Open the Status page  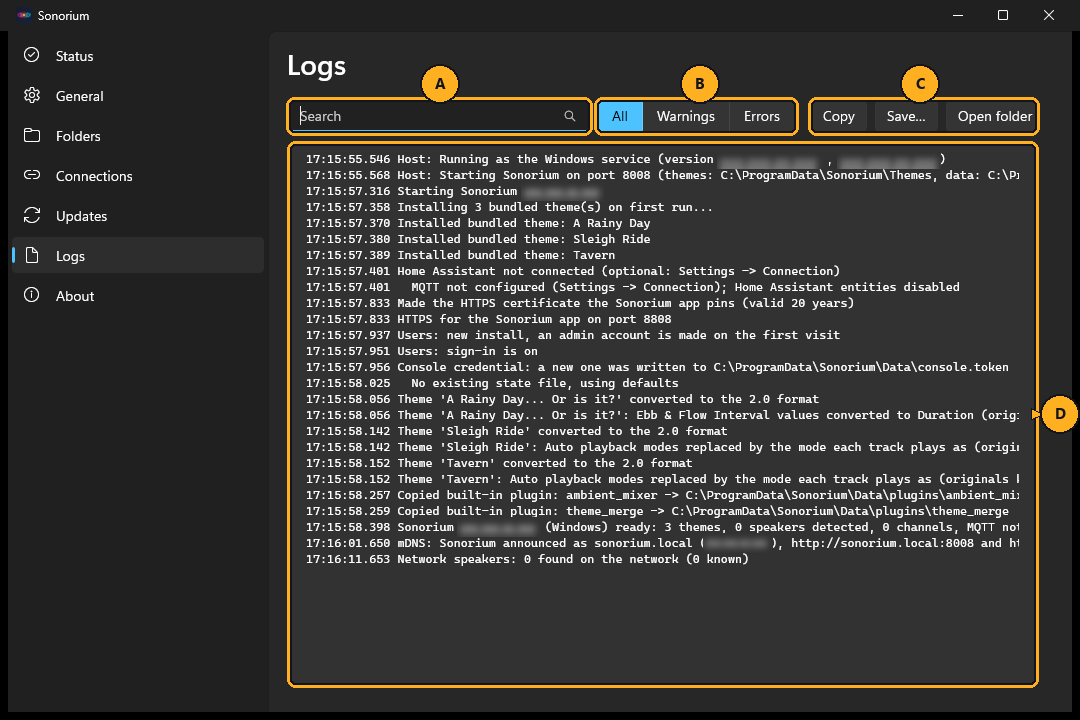(x=138, y=56)
